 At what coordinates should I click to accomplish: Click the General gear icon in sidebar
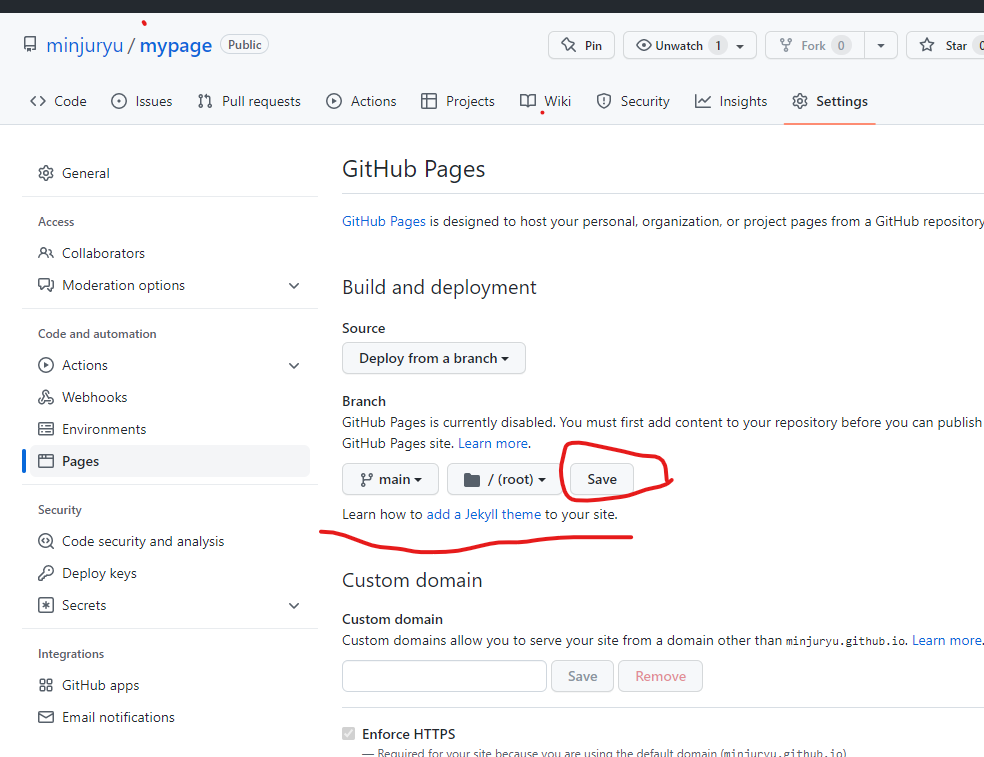point(46,173)
